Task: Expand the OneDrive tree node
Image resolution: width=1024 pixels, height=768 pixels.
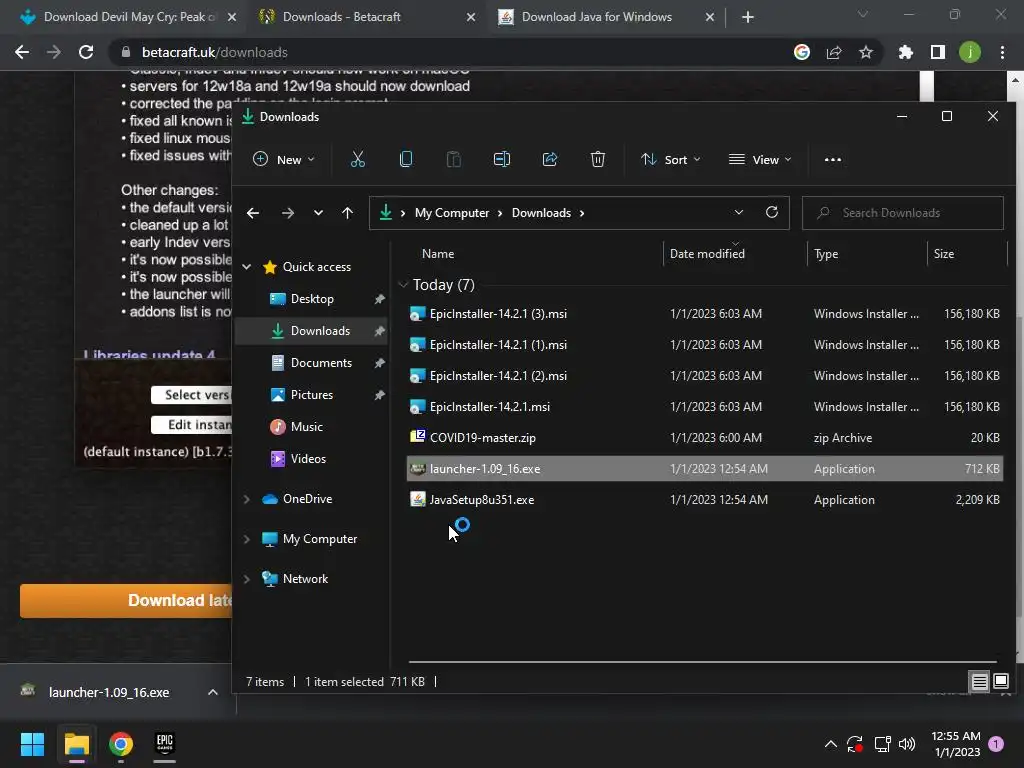Action: coord(247,499)
